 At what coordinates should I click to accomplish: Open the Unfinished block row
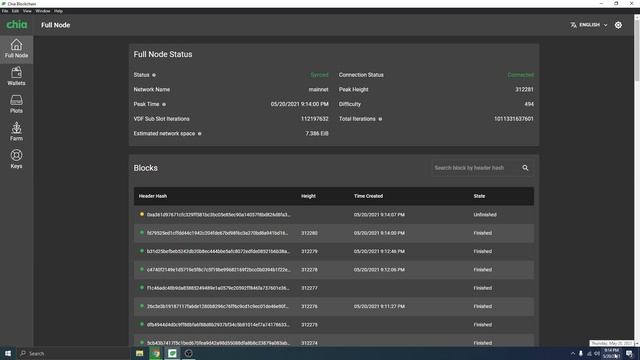(334, 215)
